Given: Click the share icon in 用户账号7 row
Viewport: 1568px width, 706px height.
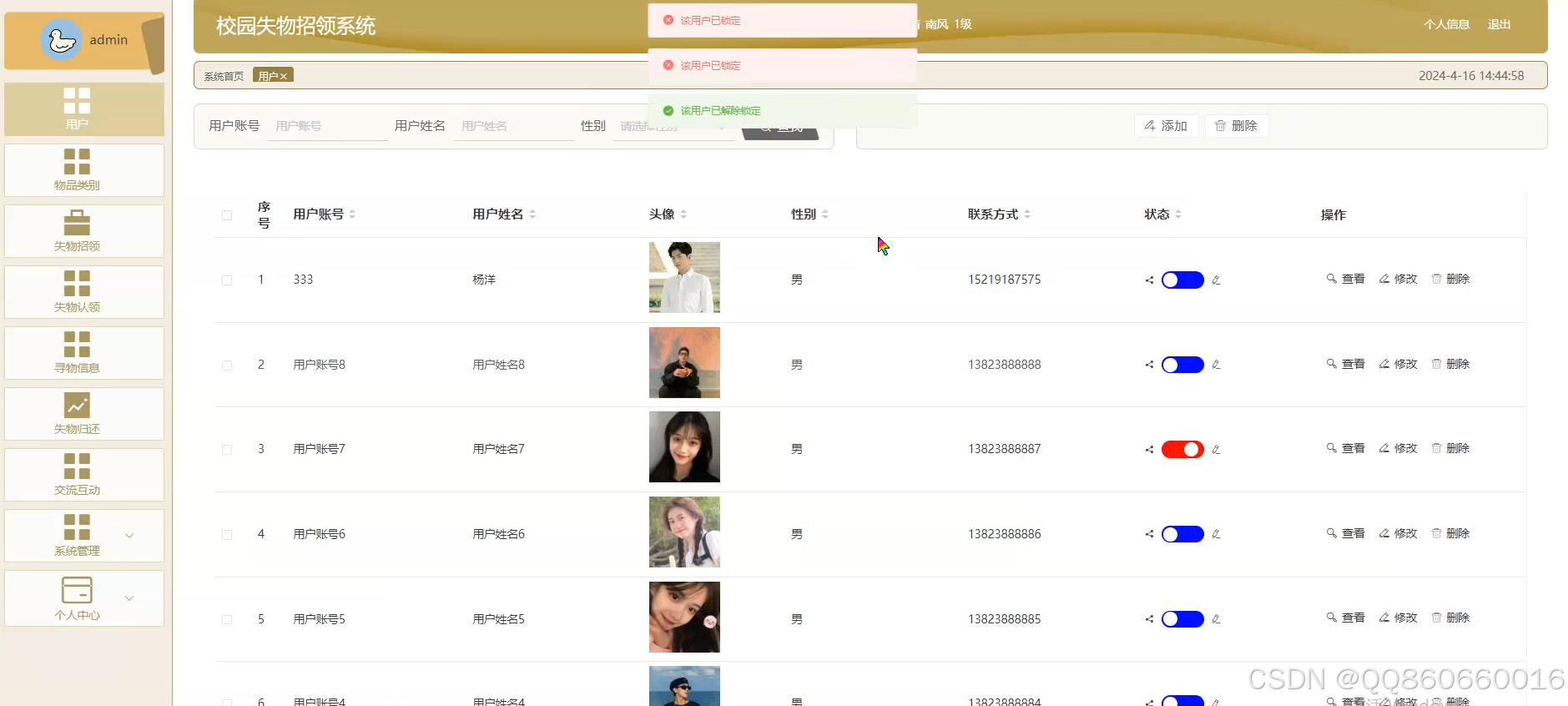Looking at the screenshot, I should [x=1149, y=450].
